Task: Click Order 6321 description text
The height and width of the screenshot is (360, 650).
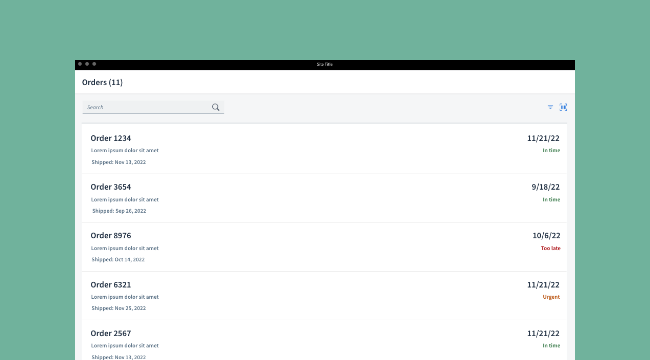Action: pyautogui.click(x=125, y=297)
